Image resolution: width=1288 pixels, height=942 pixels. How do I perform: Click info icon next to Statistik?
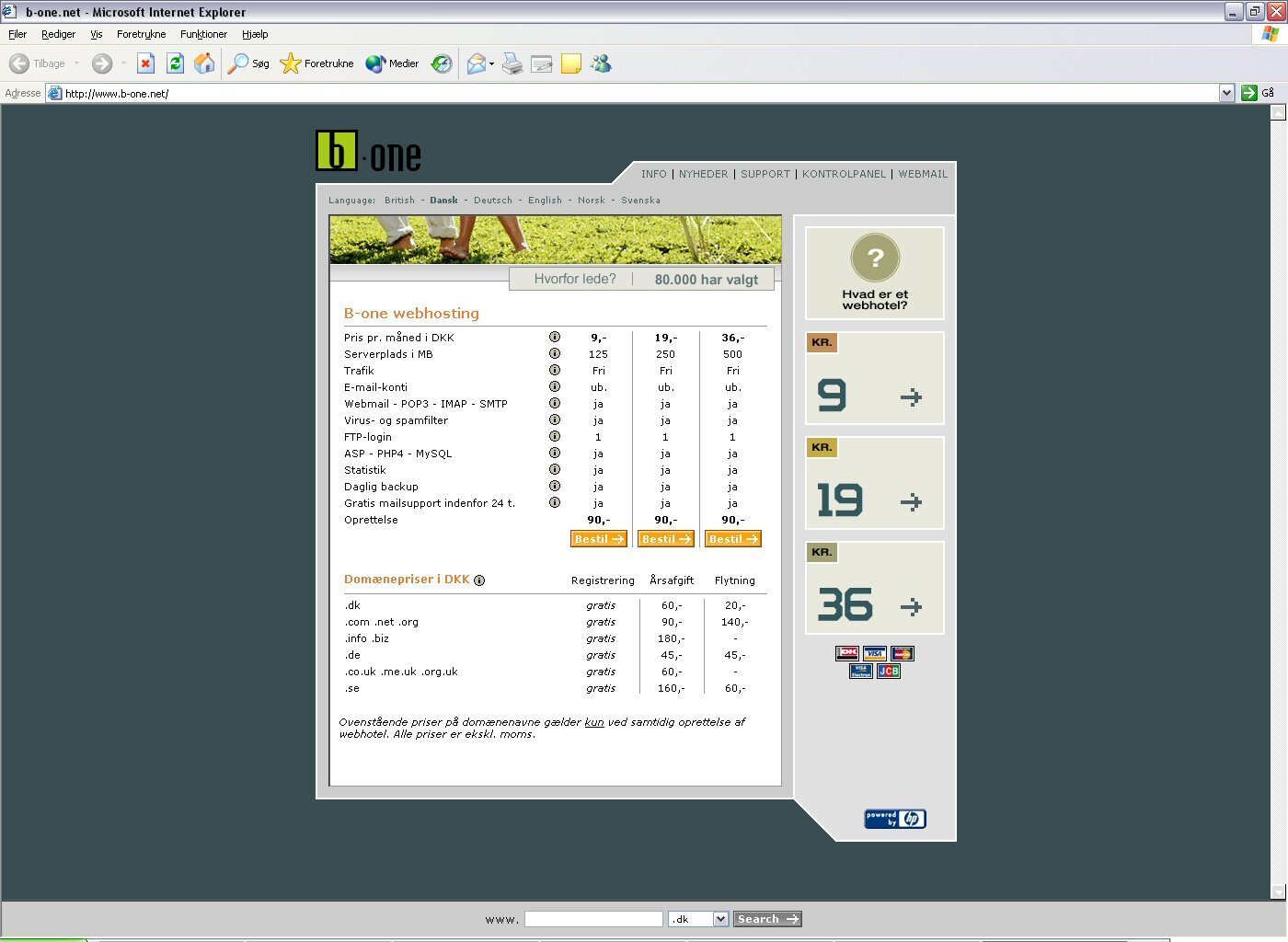coord(555,469)
